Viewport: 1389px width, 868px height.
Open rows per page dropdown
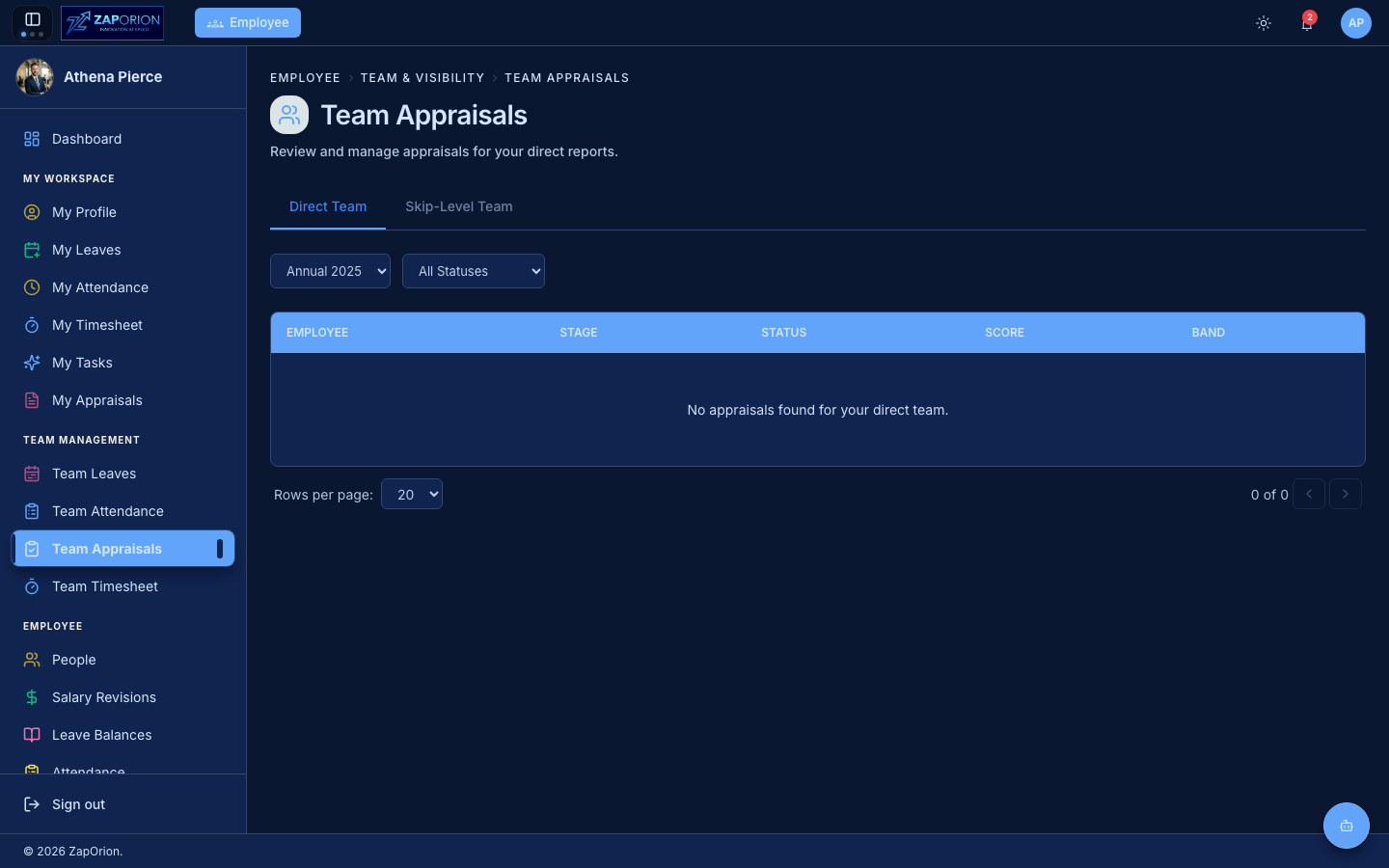(412, 494)
